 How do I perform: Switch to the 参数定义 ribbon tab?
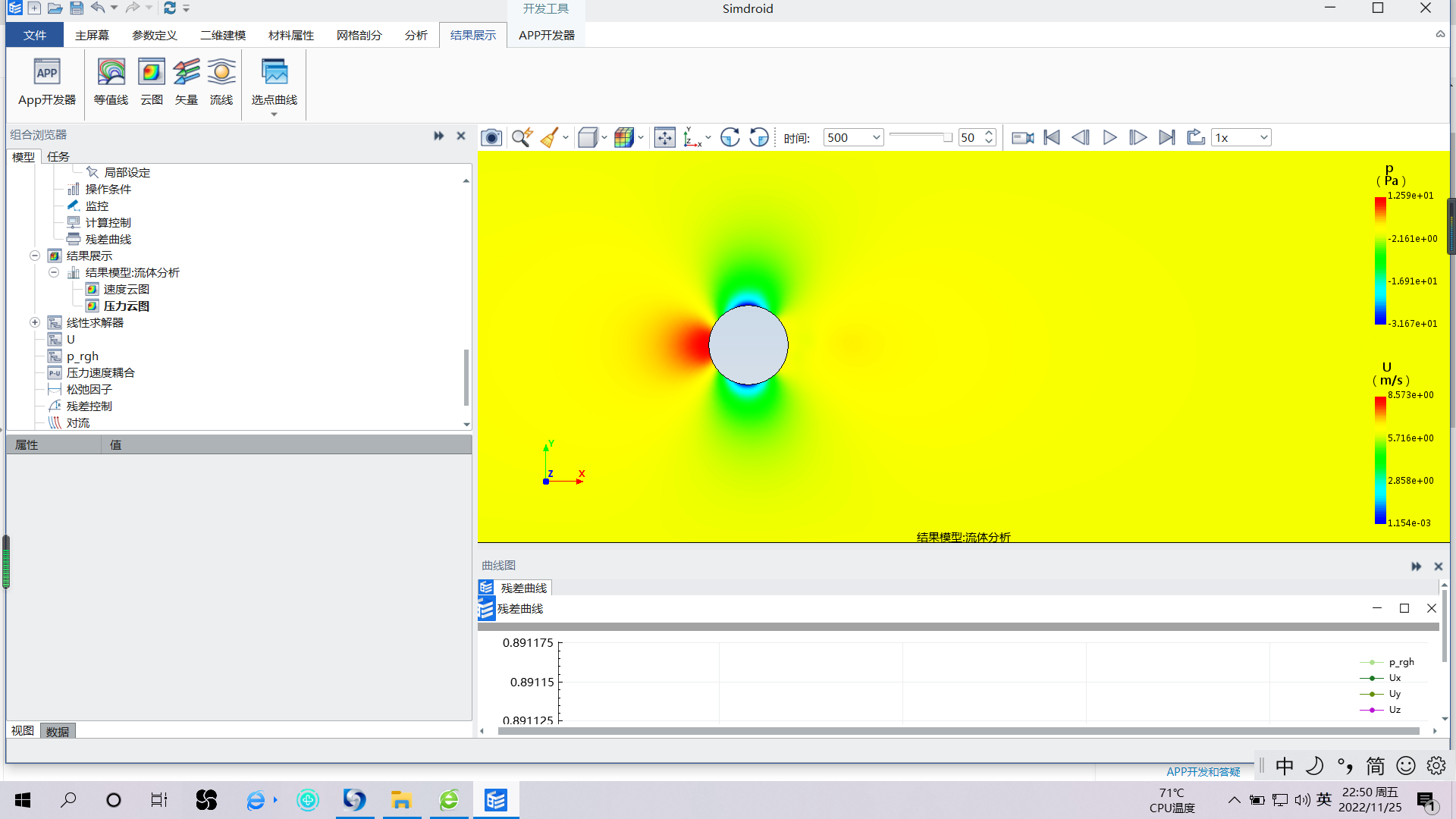tap(155, 35)
